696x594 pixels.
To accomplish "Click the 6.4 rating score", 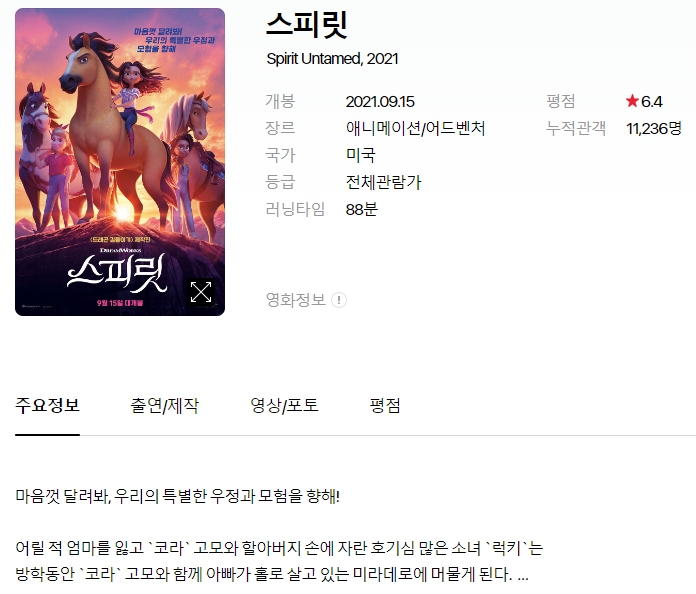I will tap(652, 102).
